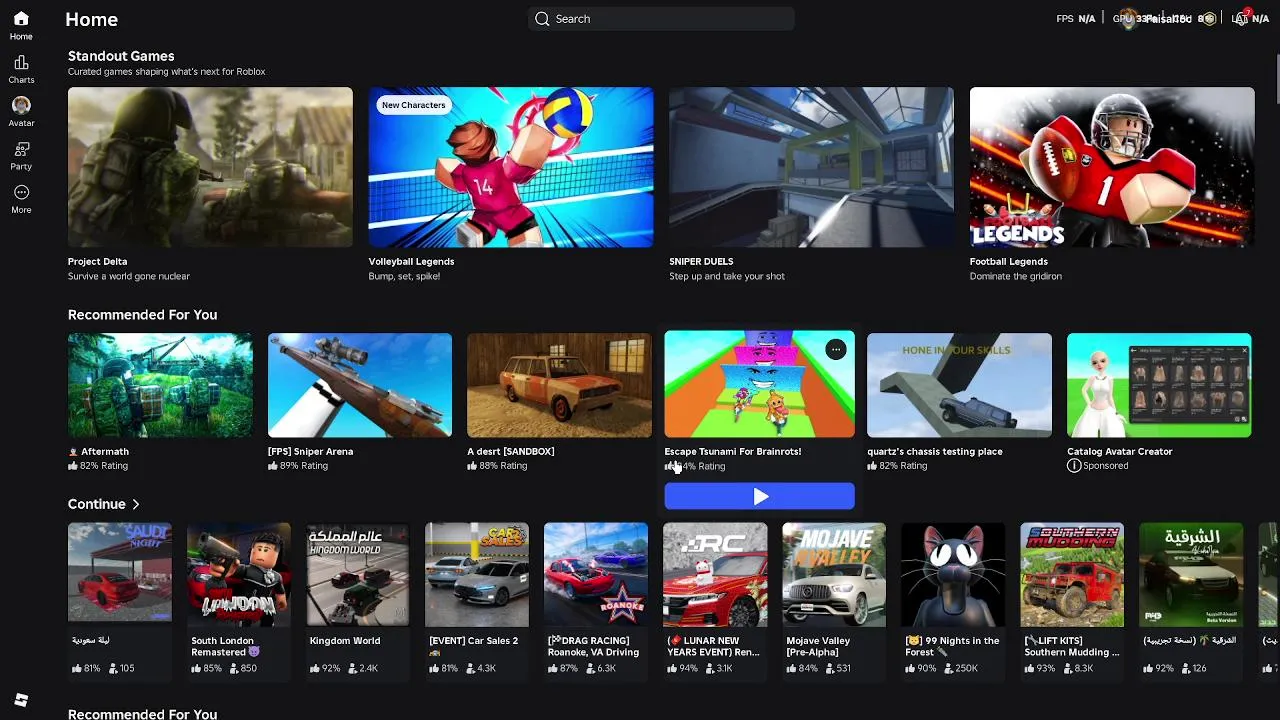This screenshot has width=1280, height=720.
Task: Open the DRAG RACING Roanoke, VA Driving thumbnail
Action: (x=596, y=575)
